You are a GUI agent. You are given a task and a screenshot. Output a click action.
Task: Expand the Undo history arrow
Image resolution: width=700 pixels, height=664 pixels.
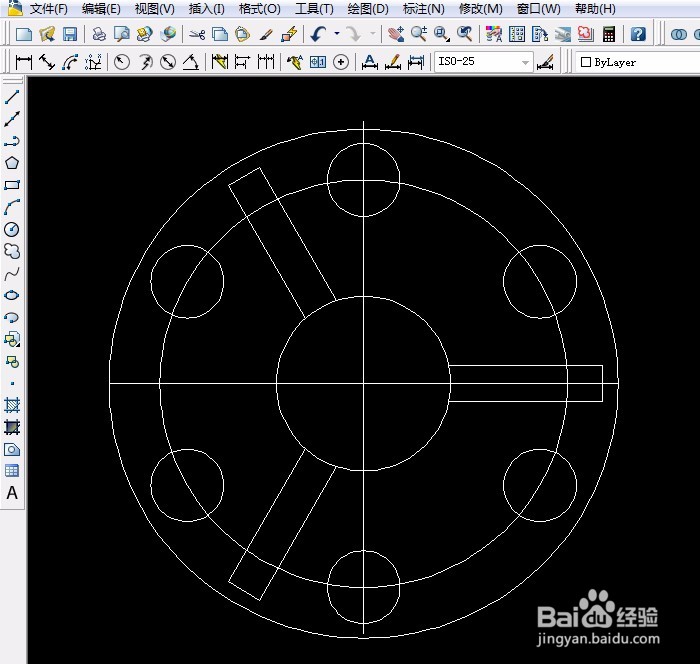click(337, 33)
